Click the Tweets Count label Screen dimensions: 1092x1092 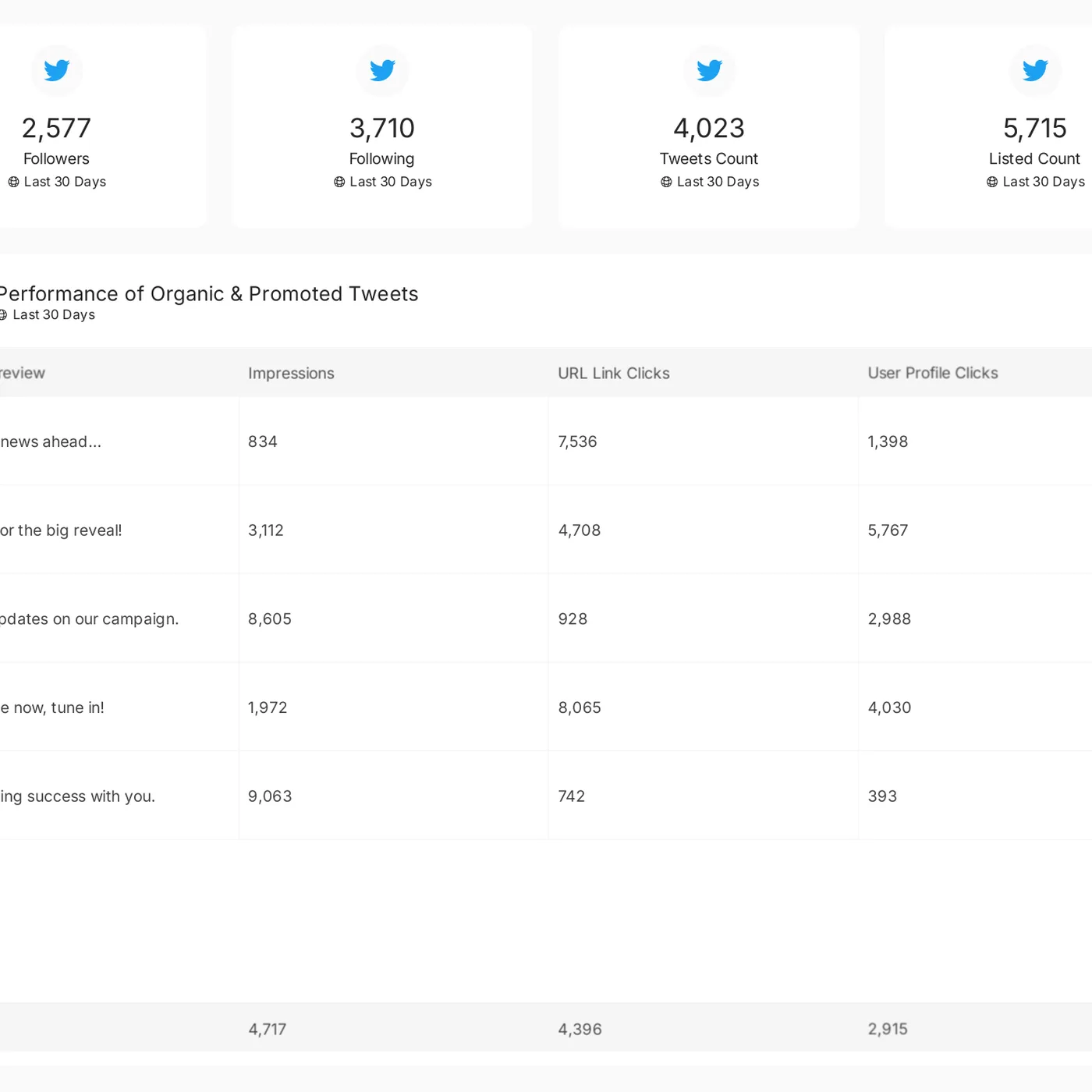pos(709,159)
